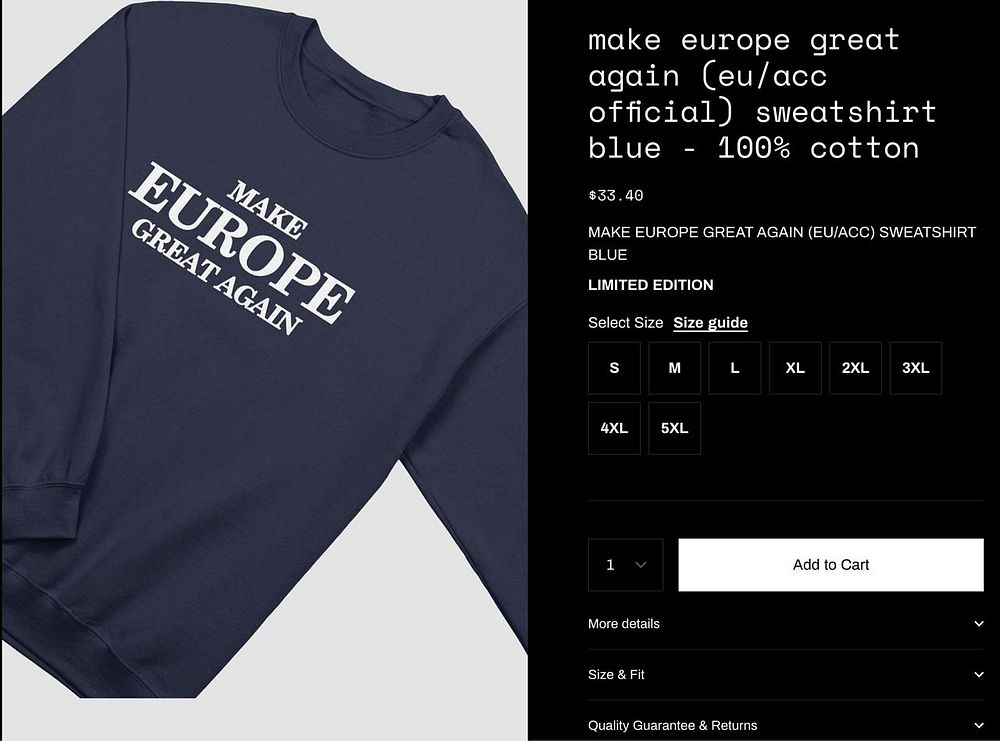Screen dimensions: 1000x741
Task: Click the chevron beside Size & Fit
Action: (x=979, y=675)
